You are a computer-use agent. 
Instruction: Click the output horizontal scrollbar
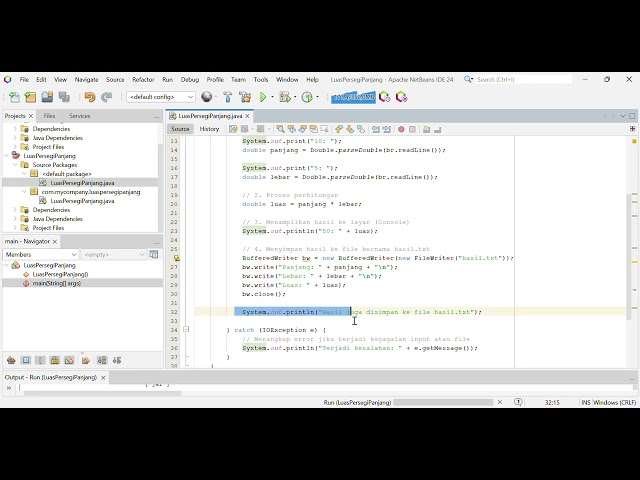pyautogui.click(x=102, y=393)
